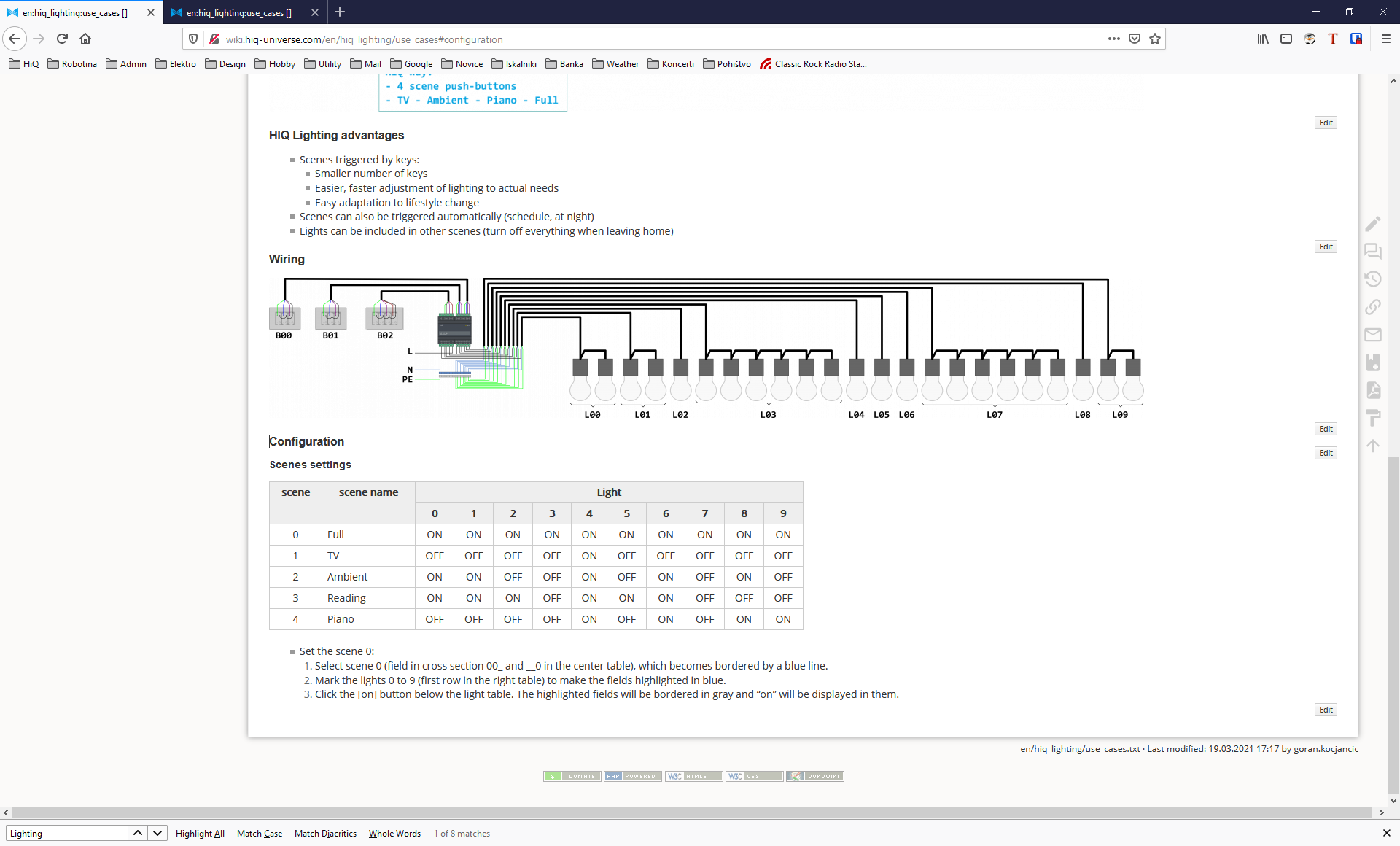This screenshot has height=846, width=1400.
Task: Toggle Match Case search option
Action: (x=260, y=834)
